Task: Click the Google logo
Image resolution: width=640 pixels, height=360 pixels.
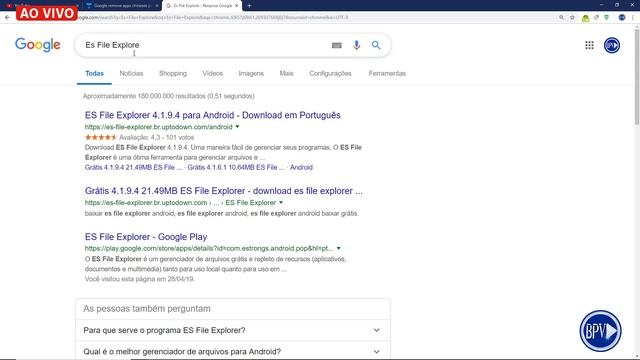Action: coord(38,45)
